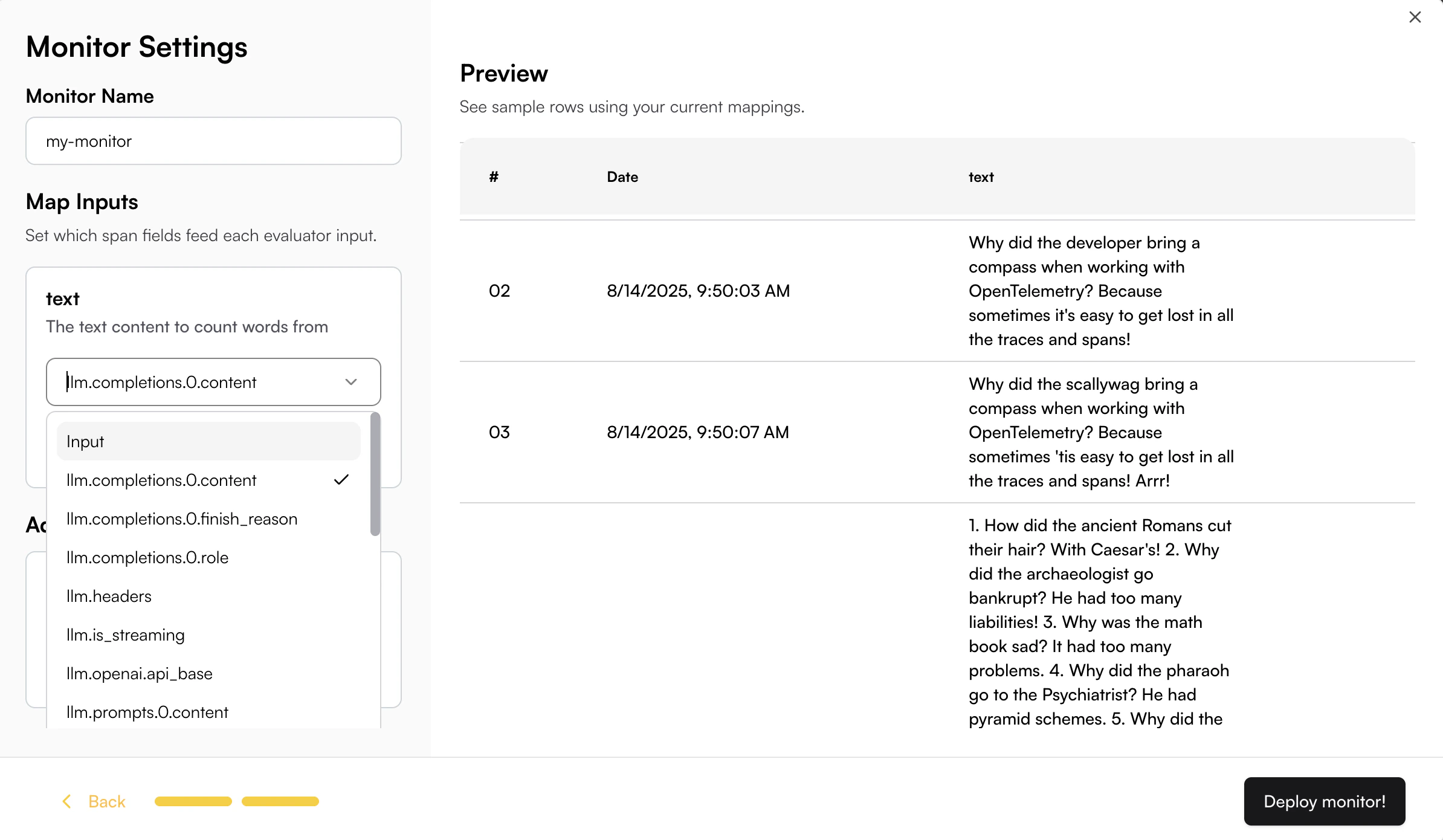
Task: Pick llm.headers from dropdown list
Action: pos(109,596)
